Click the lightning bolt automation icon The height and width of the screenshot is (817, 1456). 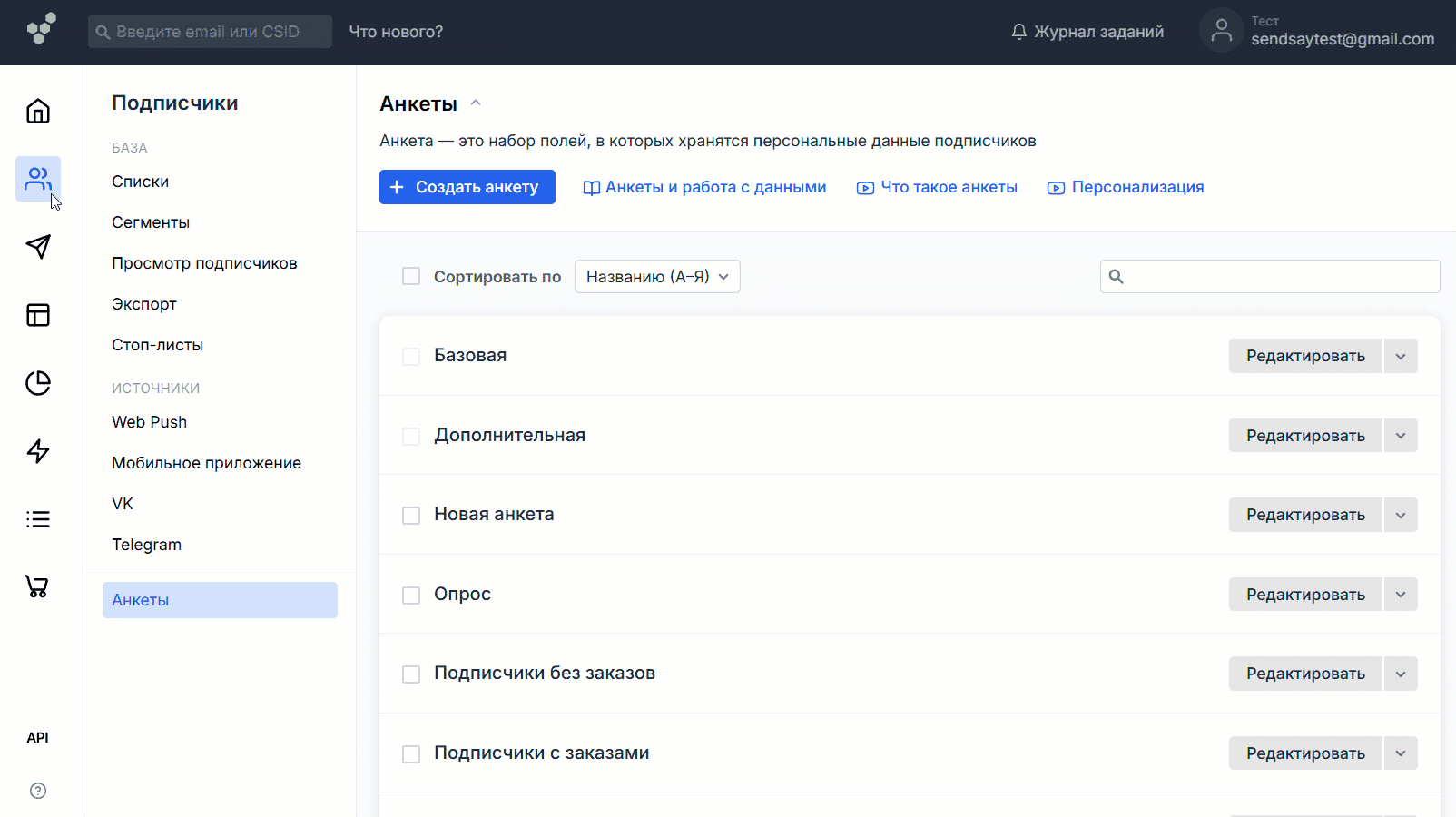point(38,451)
